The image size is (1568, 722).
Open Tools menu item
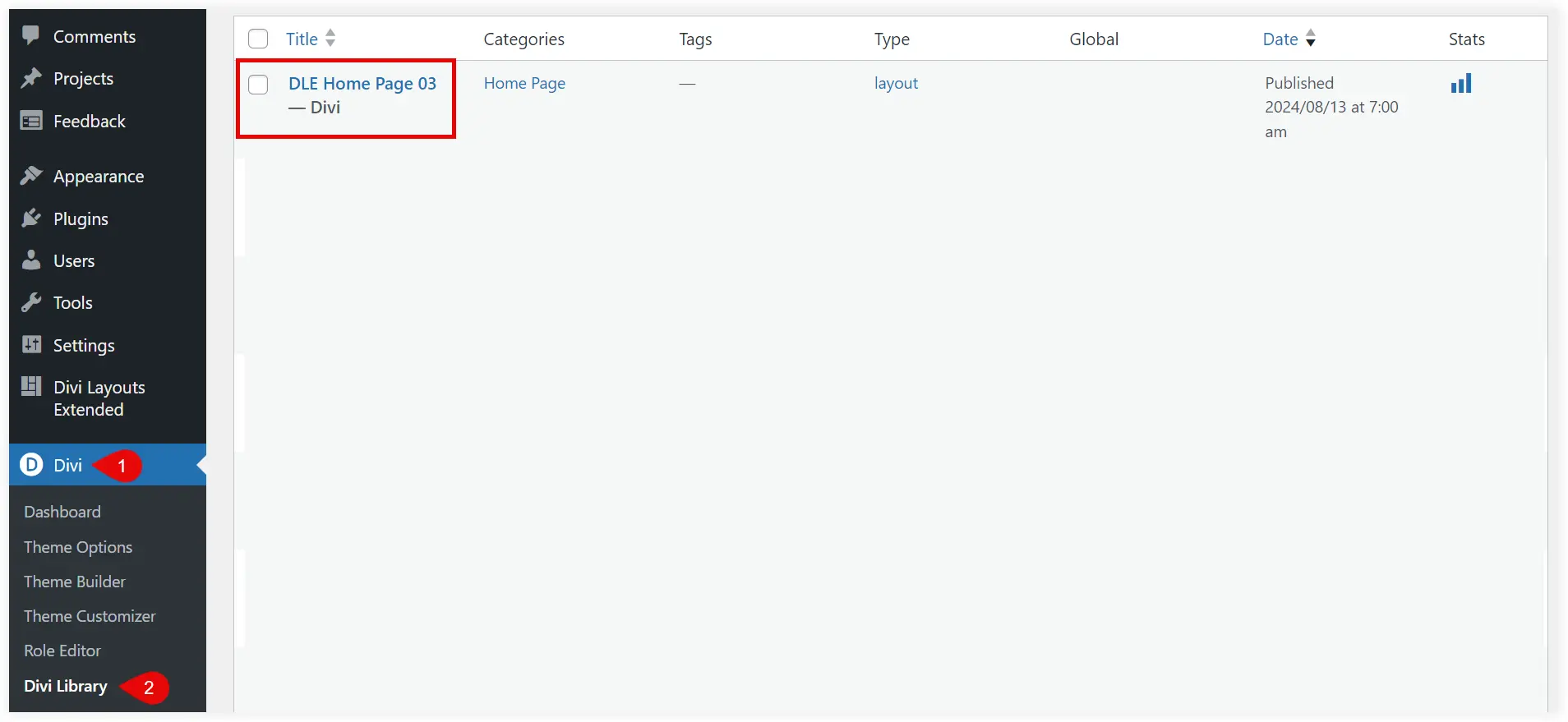tap(73, 302)
